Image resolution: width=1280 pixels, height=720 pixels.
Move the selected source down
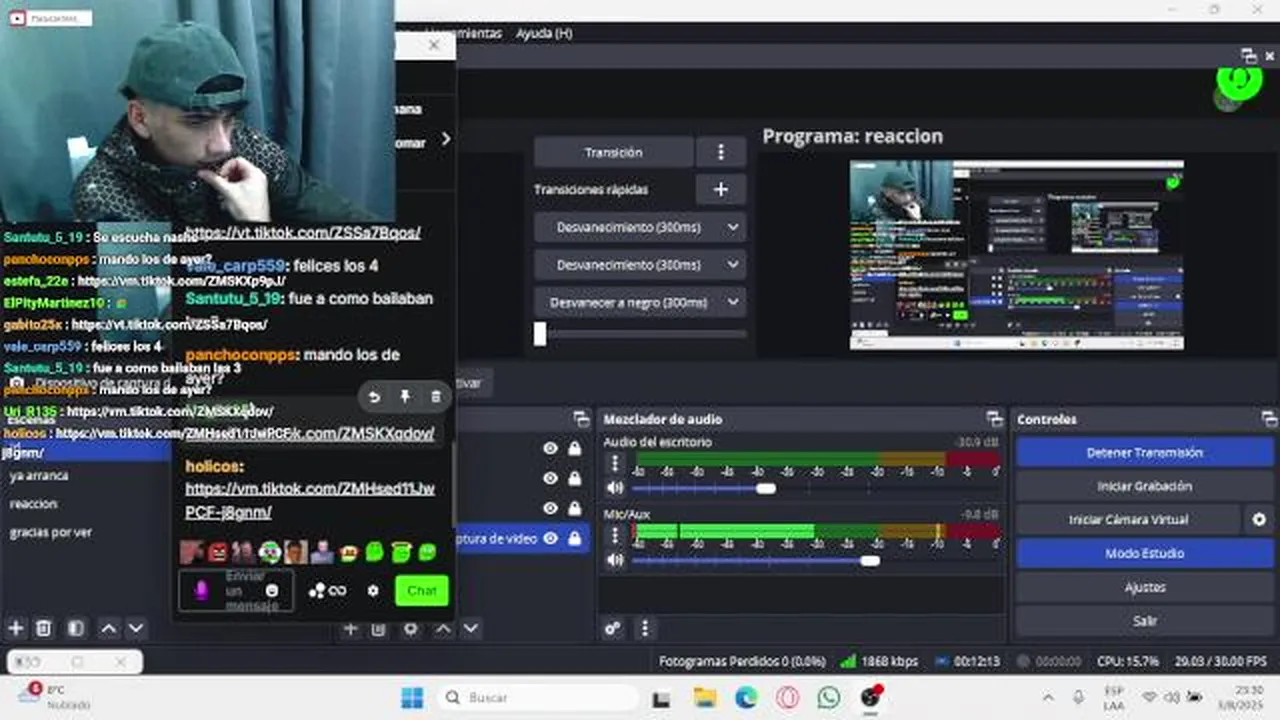pyautogui.click(x=470, y=628)
